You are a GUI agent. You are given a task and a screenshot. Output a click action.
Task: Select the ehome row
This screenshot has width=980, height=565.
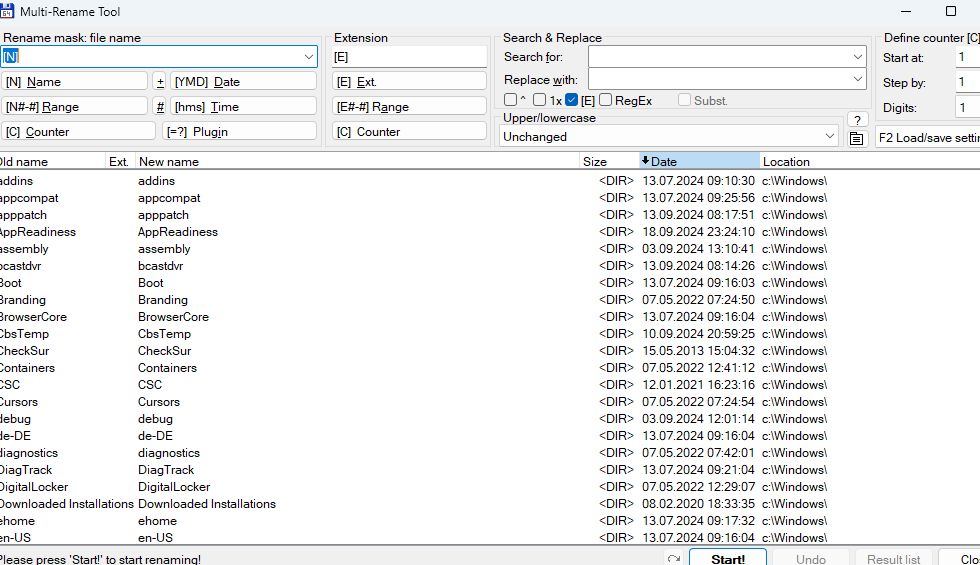click(490, 521)
